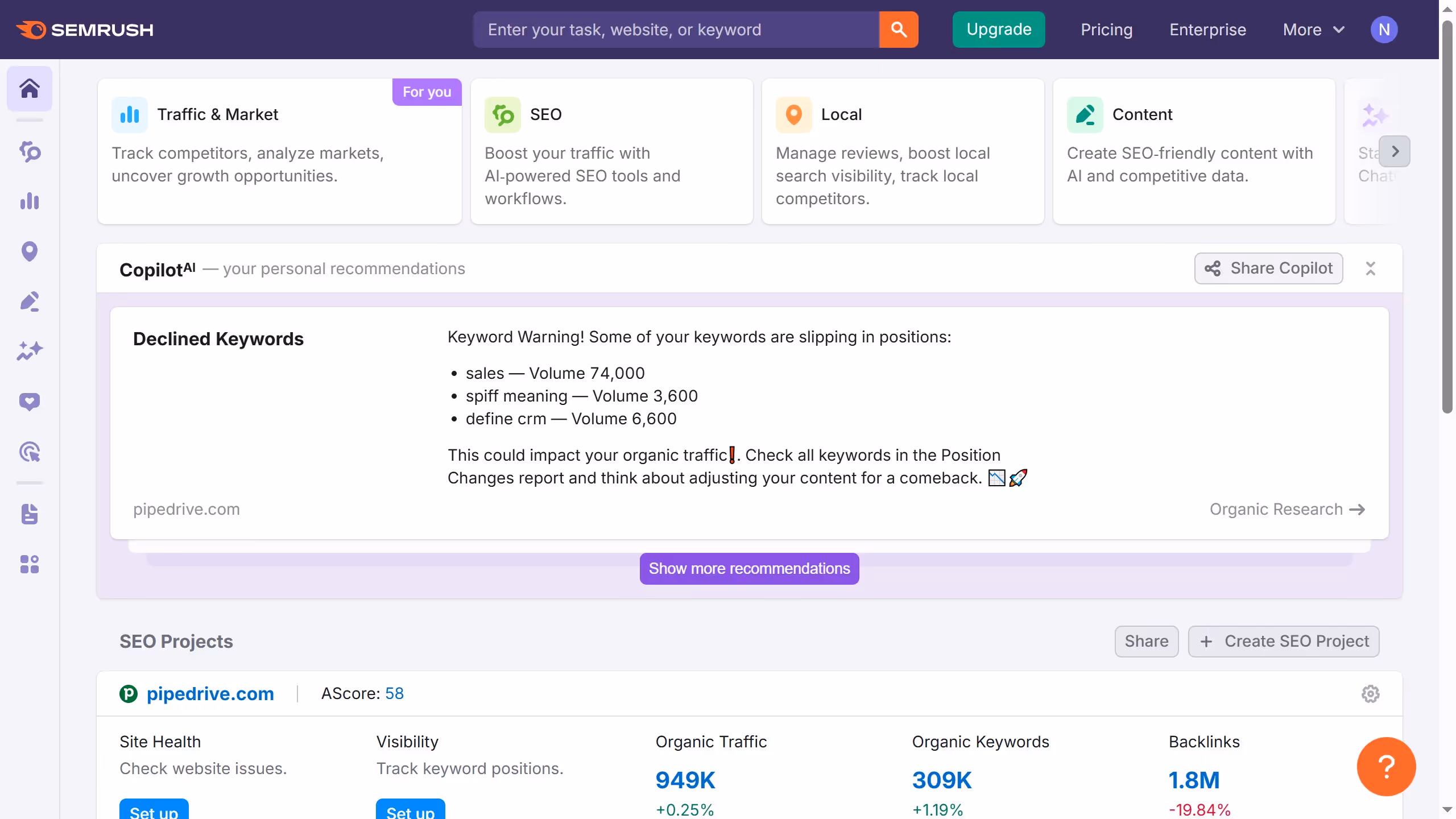Open the Enterprise menu item
Image resolution: width=1456 pixels, height=819 pixels.
point(1207,30)
